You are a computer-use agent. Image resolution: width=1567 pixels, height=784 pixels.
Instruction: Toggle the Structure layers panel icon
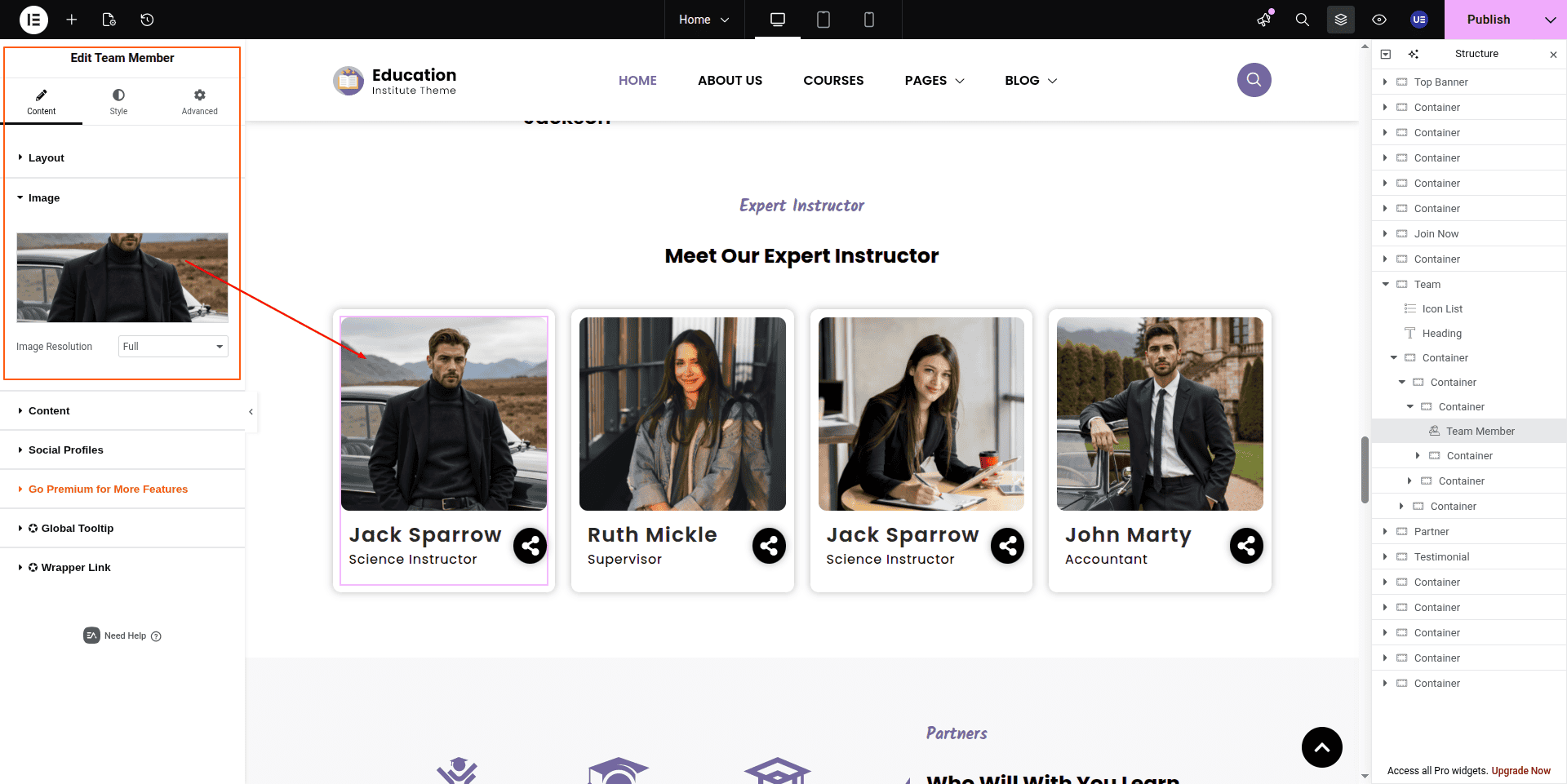pyautogui.click(x=1340, y=20)
